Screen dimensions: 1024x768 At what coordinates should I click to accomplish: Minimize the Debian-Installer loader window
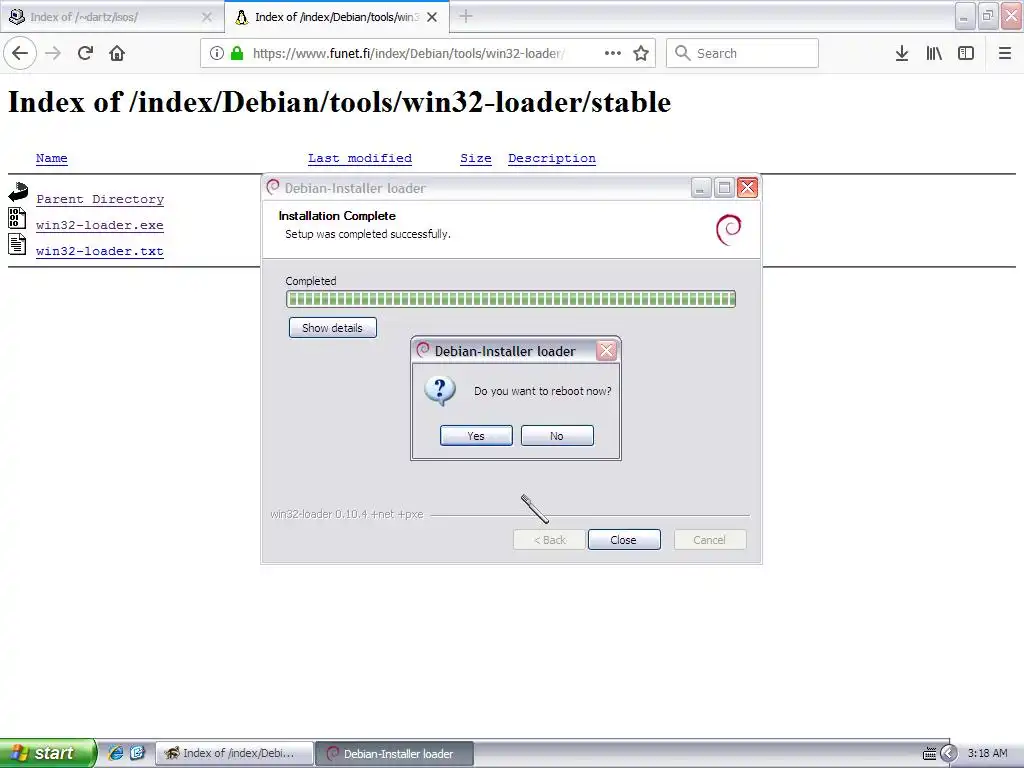pyautogui.click(x=701, y=188)
